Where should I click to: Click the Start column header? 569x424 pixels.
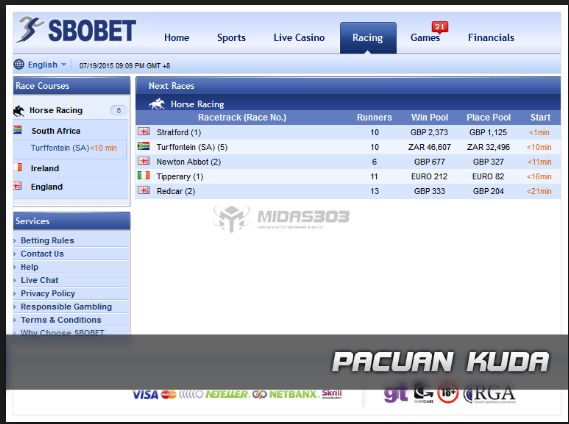540,118
